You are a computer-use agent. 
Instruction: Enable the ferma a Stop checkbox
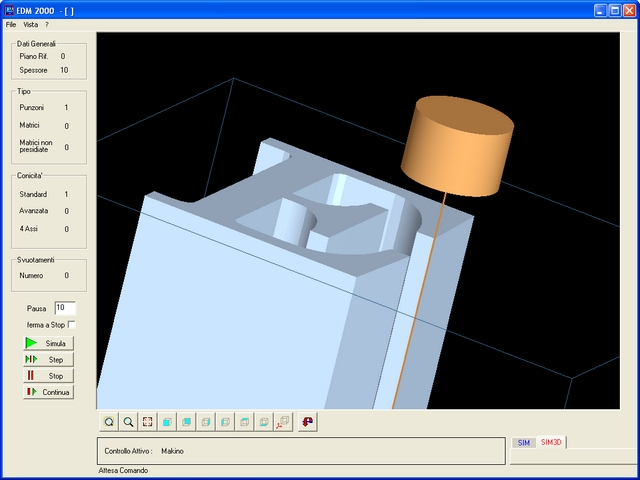pyautogui.click(x=71, y=325)
